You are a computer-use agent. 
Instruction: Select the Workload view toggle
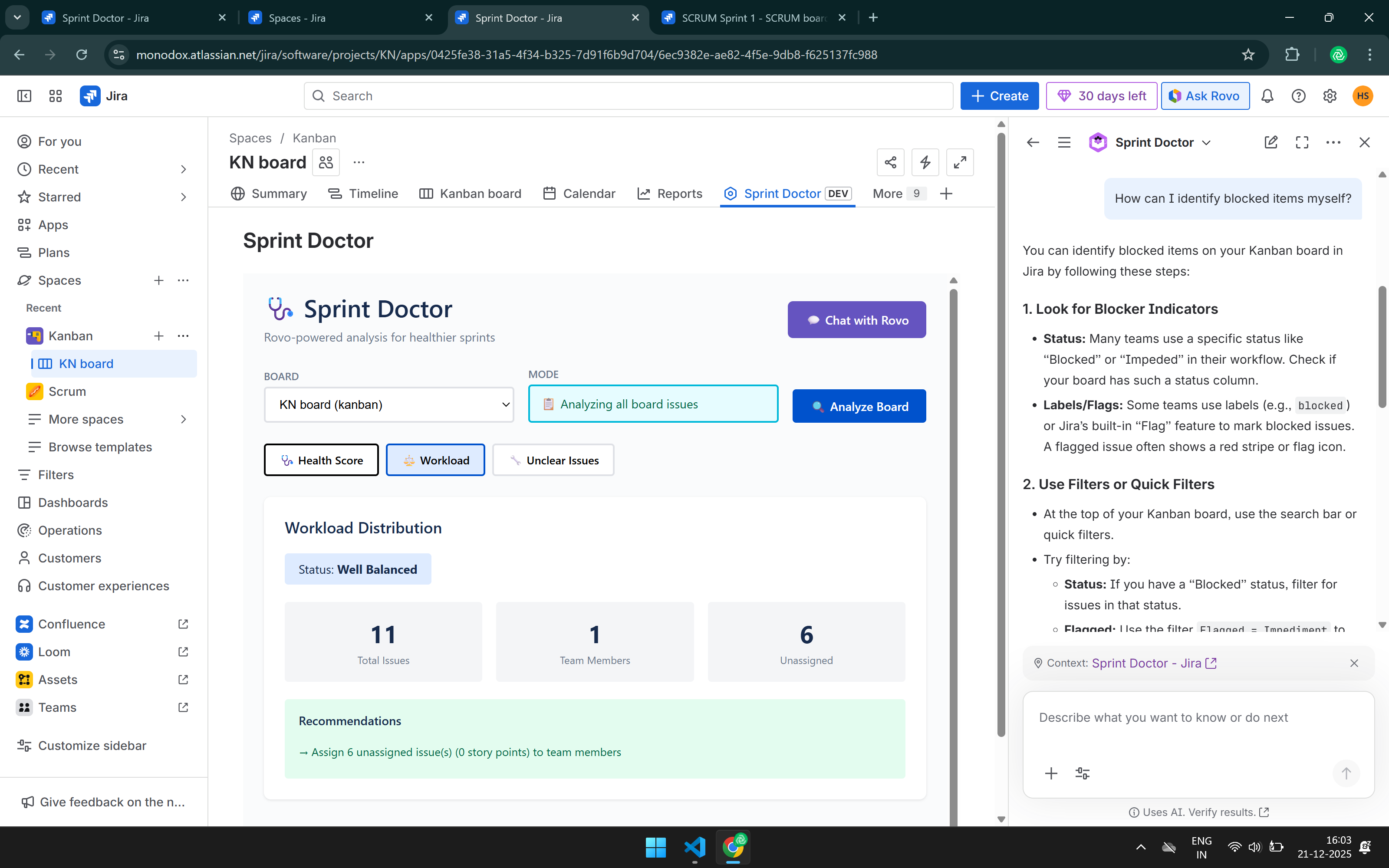[x=435, y=460]
